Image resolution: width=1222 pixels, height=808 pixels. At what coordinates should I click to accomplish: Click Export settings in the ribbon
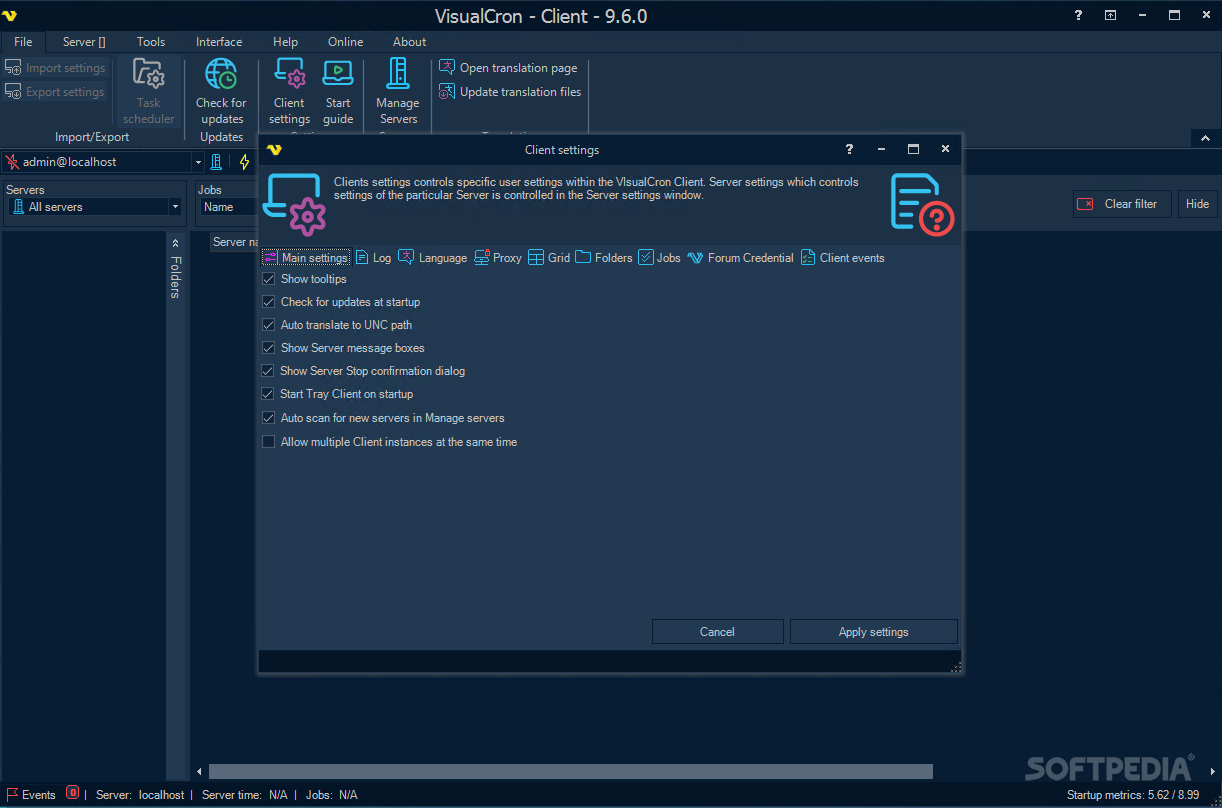[x=55, y=92]
